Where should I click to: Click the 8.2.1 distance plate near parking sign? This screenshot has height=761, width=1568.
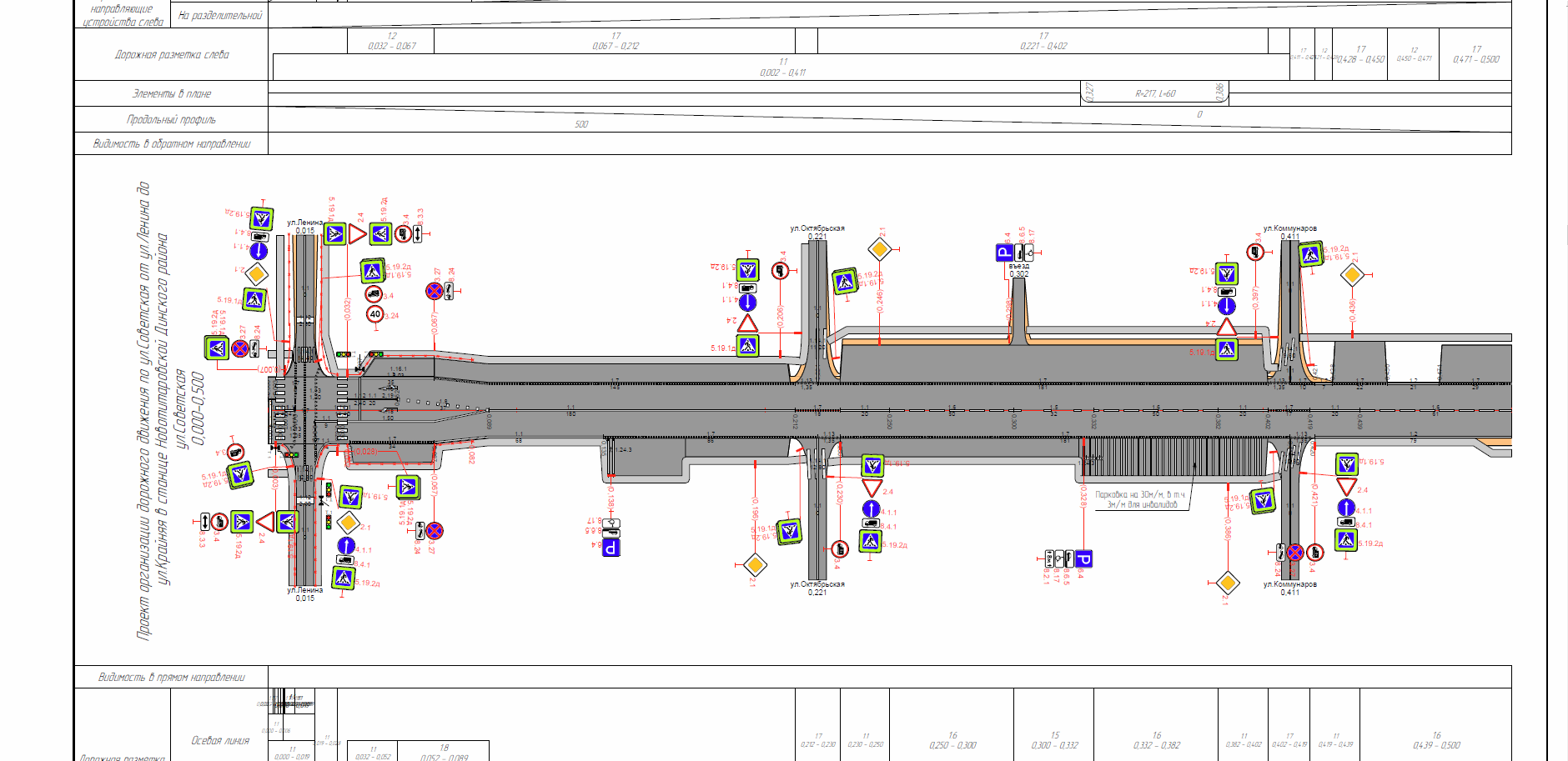(x=1049, y=558)
